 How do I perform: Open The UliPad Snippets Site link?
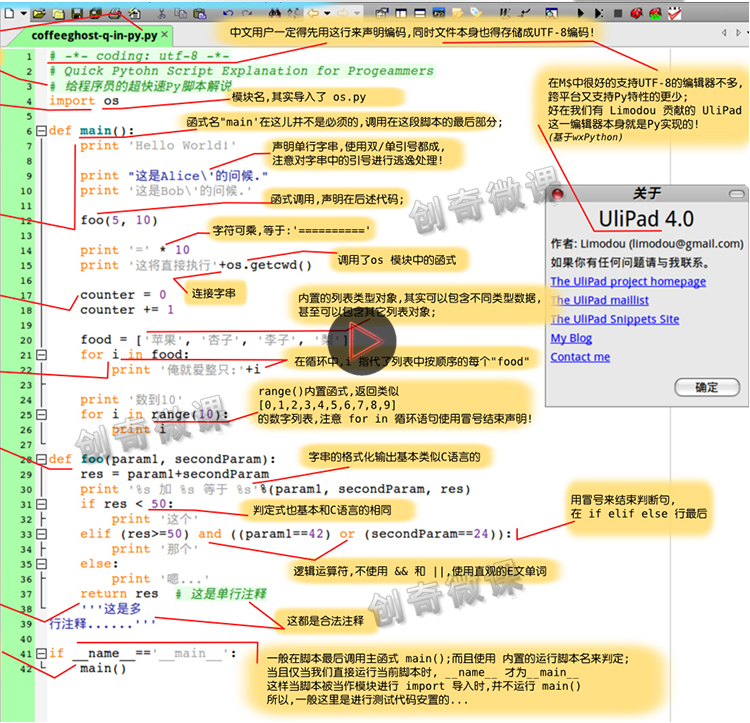tap(615, 319)
